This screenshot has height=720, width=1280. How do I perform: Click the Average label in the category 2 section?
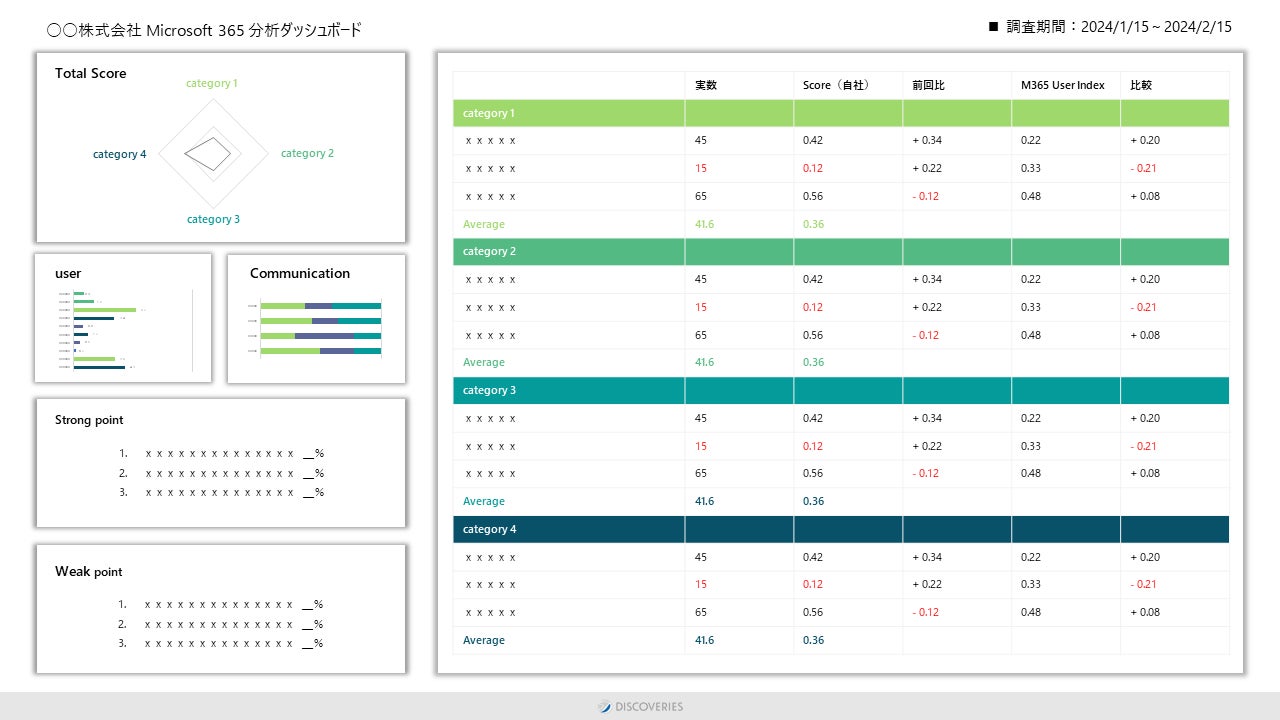point(484,362)
